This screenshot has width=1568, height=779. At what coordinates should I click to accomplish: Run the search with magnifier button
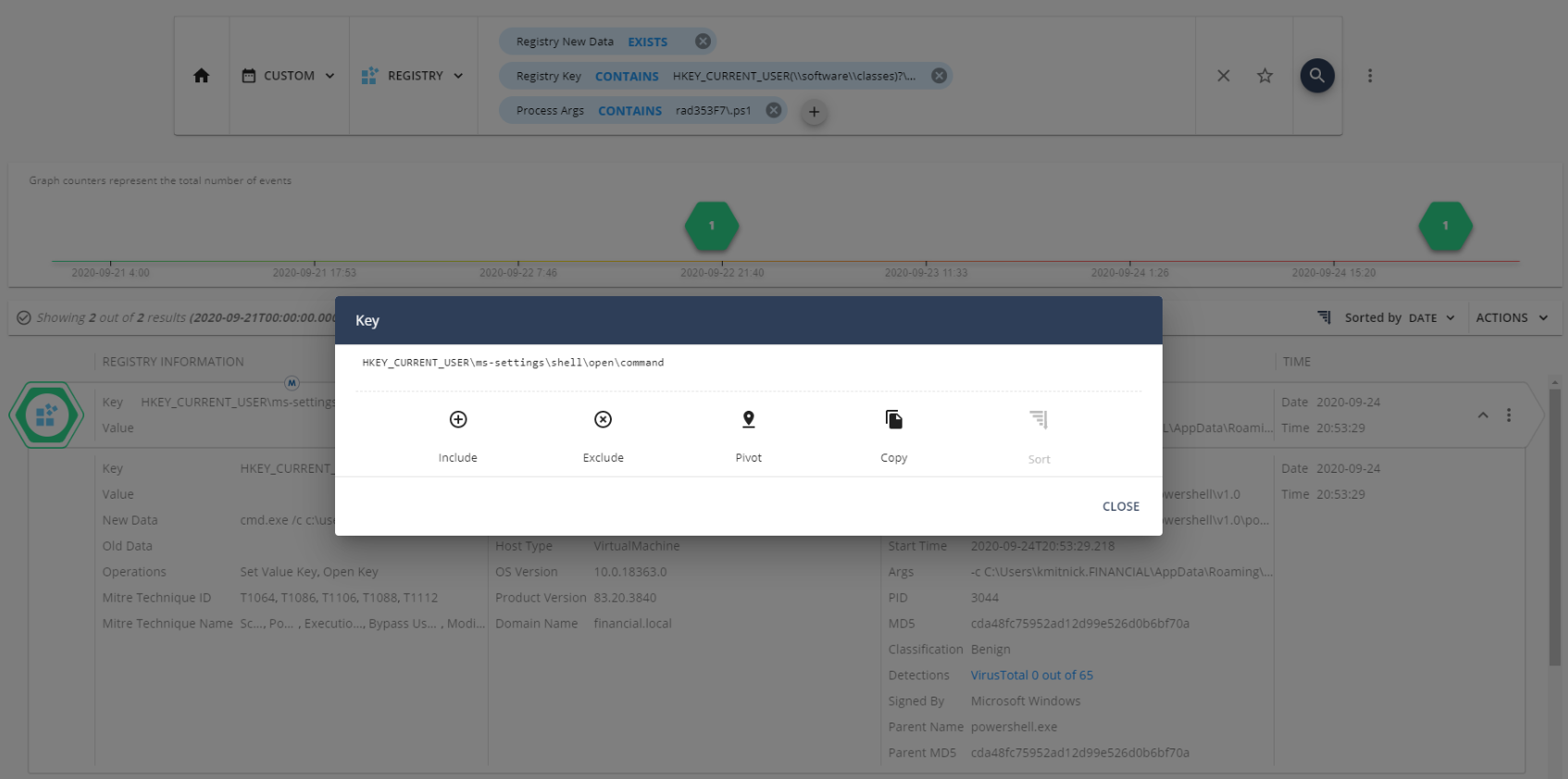pos(1317,76)
